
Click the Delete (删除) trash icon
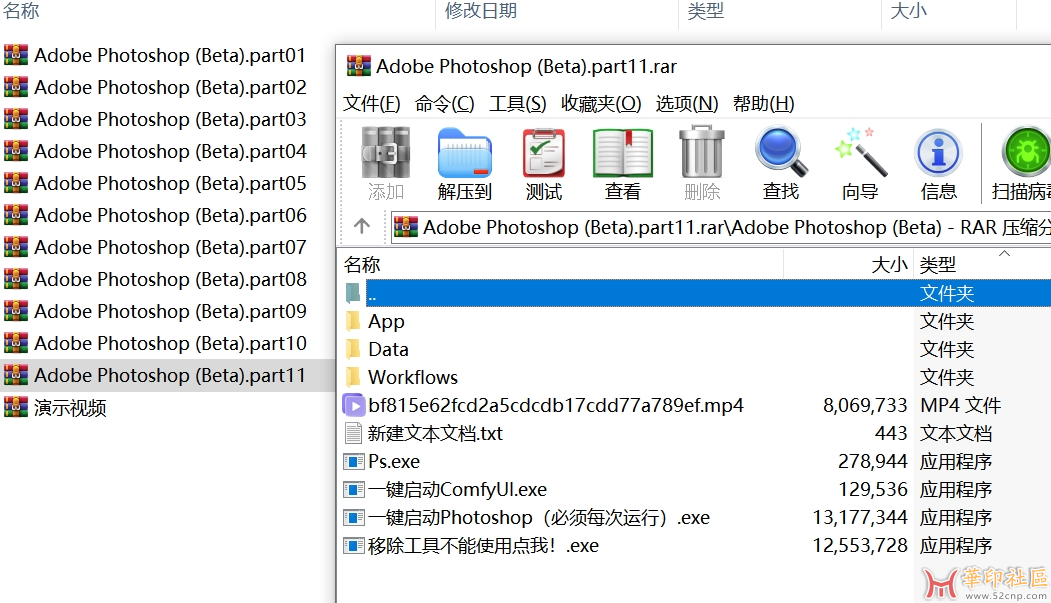(x=702, y=153)
